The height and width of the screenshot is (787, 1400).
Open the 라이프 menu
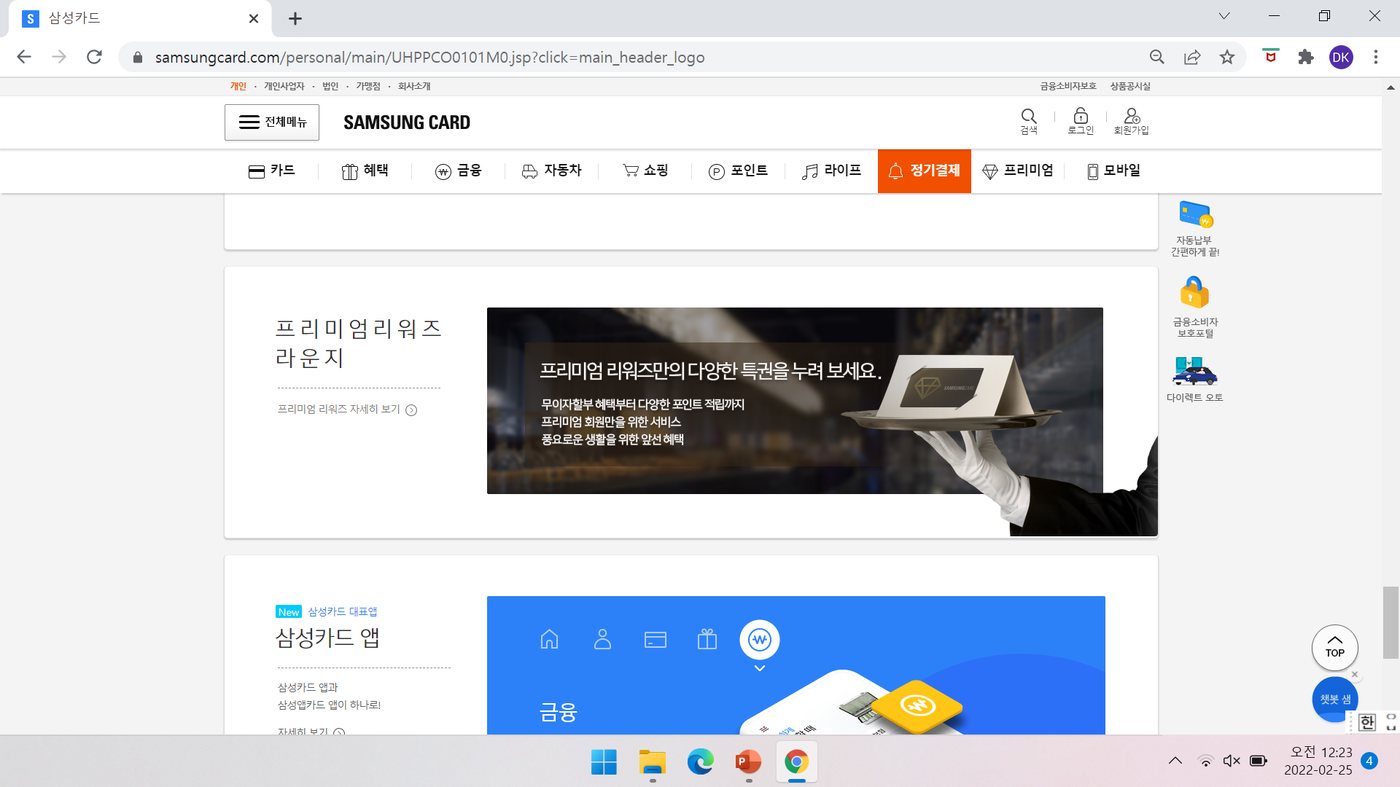pos(831,171)
